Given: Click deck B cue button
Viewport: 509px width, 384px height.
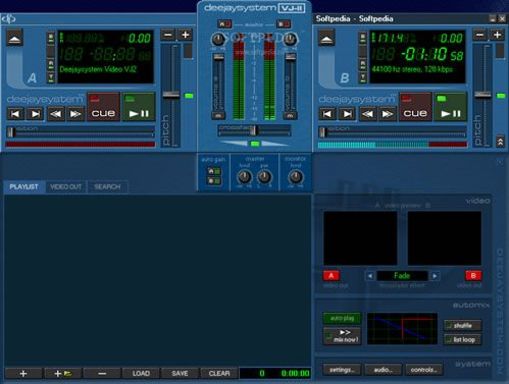Looking at the screenshot, I should click(415, 107).
